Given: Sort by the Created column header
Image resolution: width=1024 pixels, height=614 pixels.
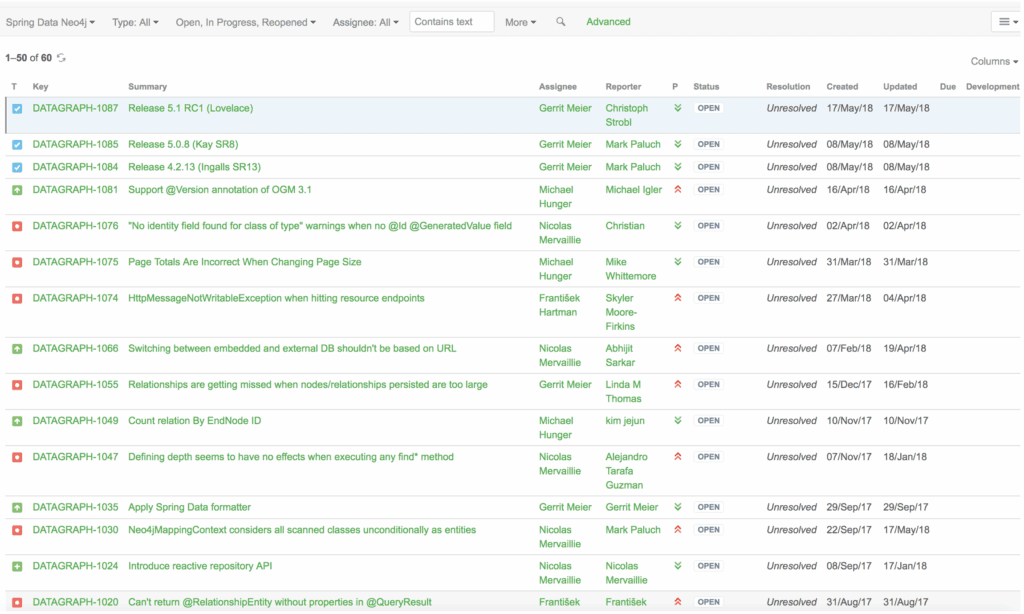Looking at the screenshot, I should (x=842, y=86).
